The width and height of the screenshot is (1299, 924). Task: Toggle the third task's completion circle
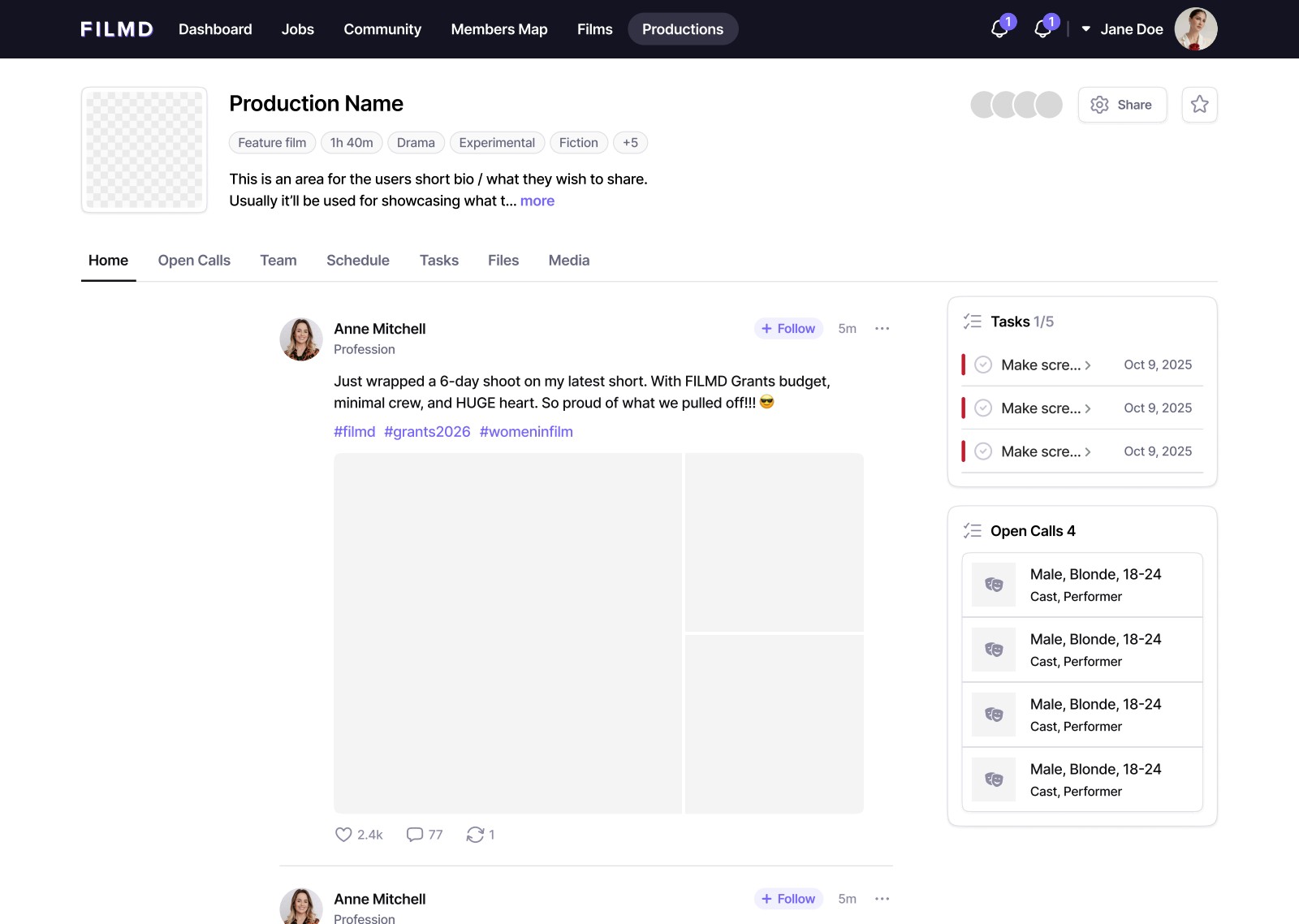click(983, 451)
